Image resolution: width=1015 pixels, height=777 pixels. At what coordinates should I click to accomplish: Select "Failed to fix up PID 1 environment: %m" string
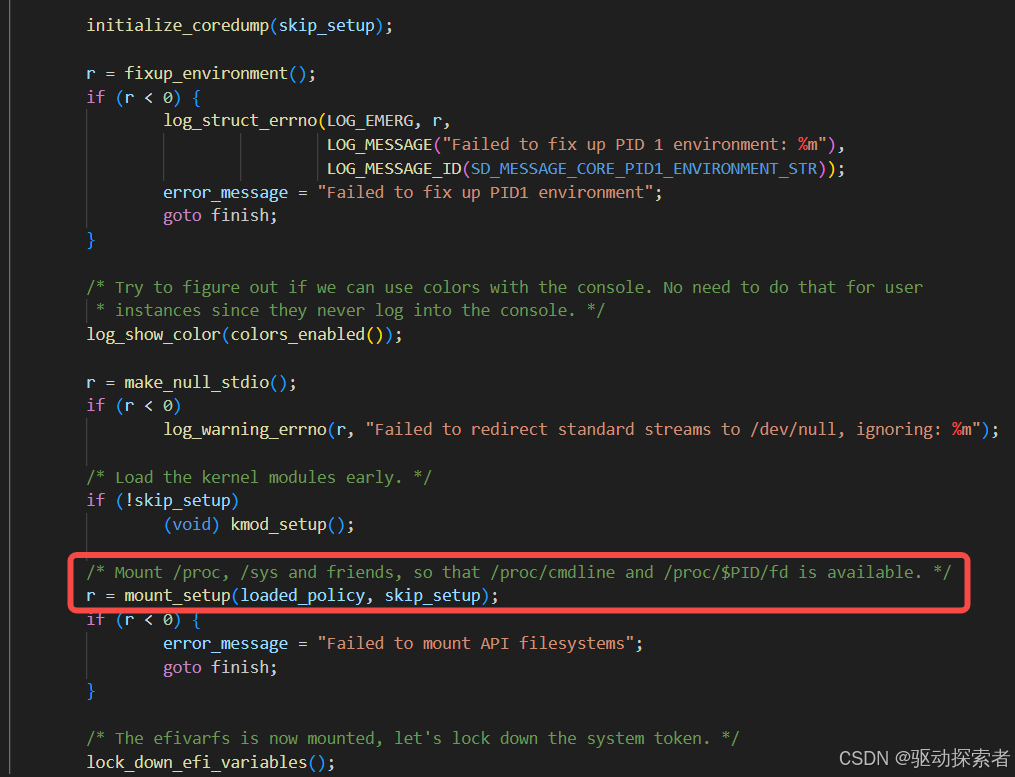tap(634, 144)
